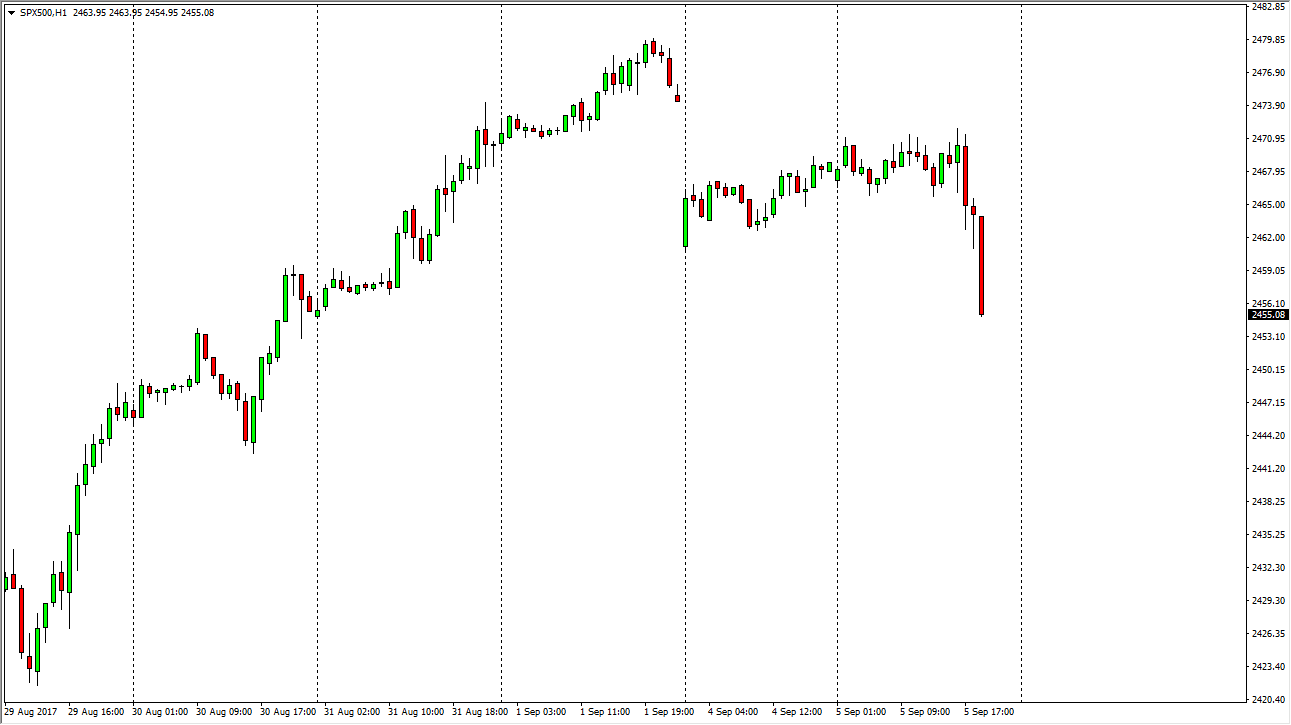Click the 31 Aug 10:00 time label
The height and width of the screenshot is (725, 1291).
[x=417, y=712]
